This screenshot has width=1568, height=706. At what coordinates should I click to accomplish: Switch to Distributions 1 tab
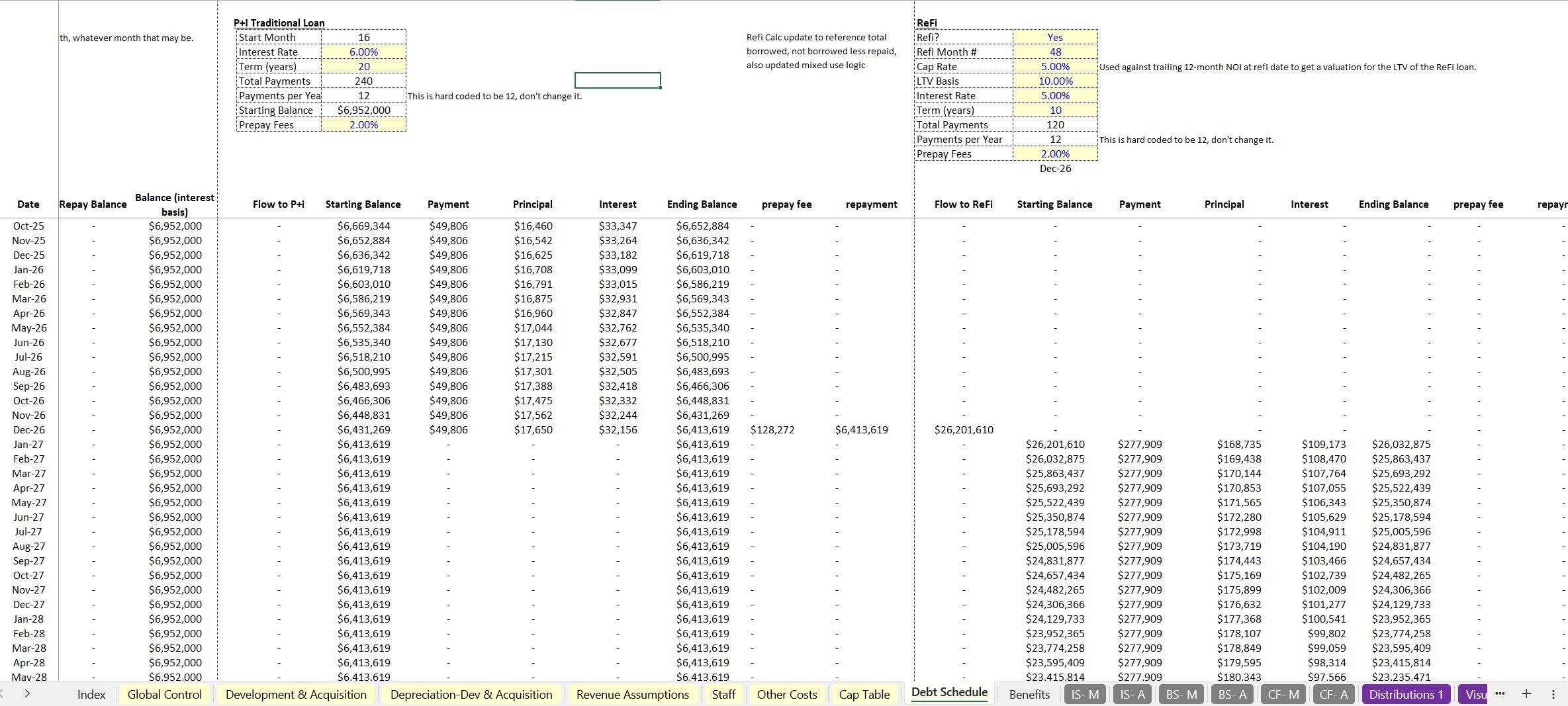coord(1406,694)
